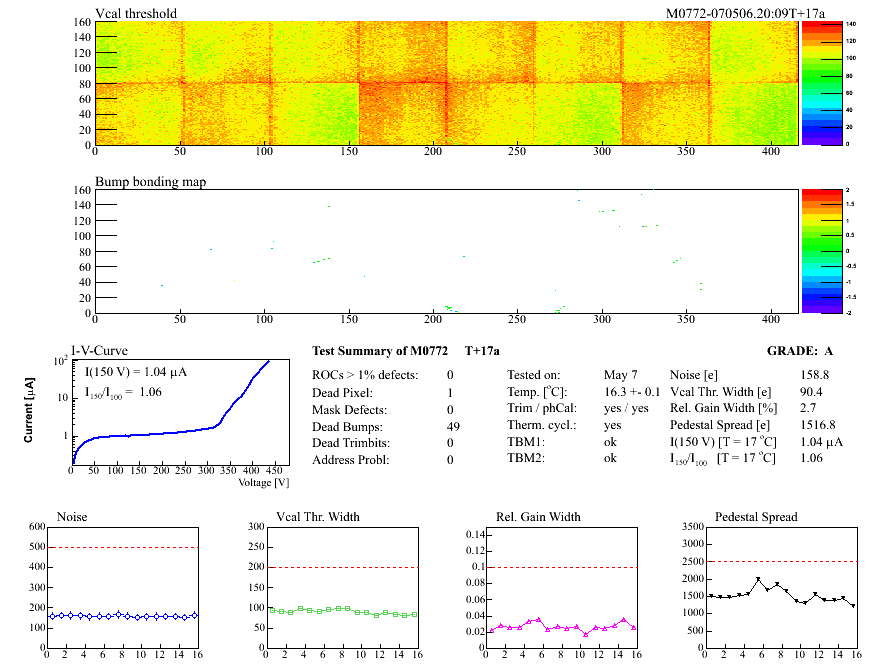
Task: Click the Dead Bumps value 49
Action: click(x=450, y=427)
